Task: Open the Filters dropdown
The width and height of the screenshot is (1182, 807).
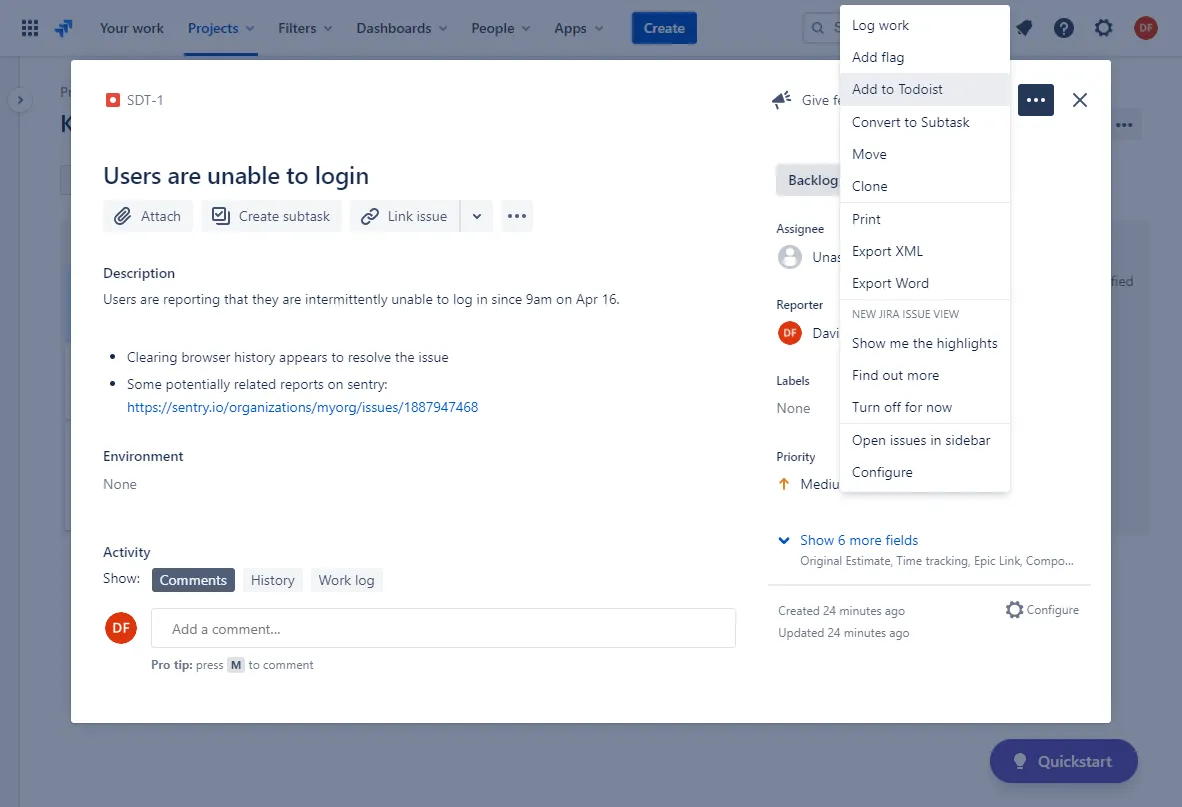Action: click(x=305, y=28)
